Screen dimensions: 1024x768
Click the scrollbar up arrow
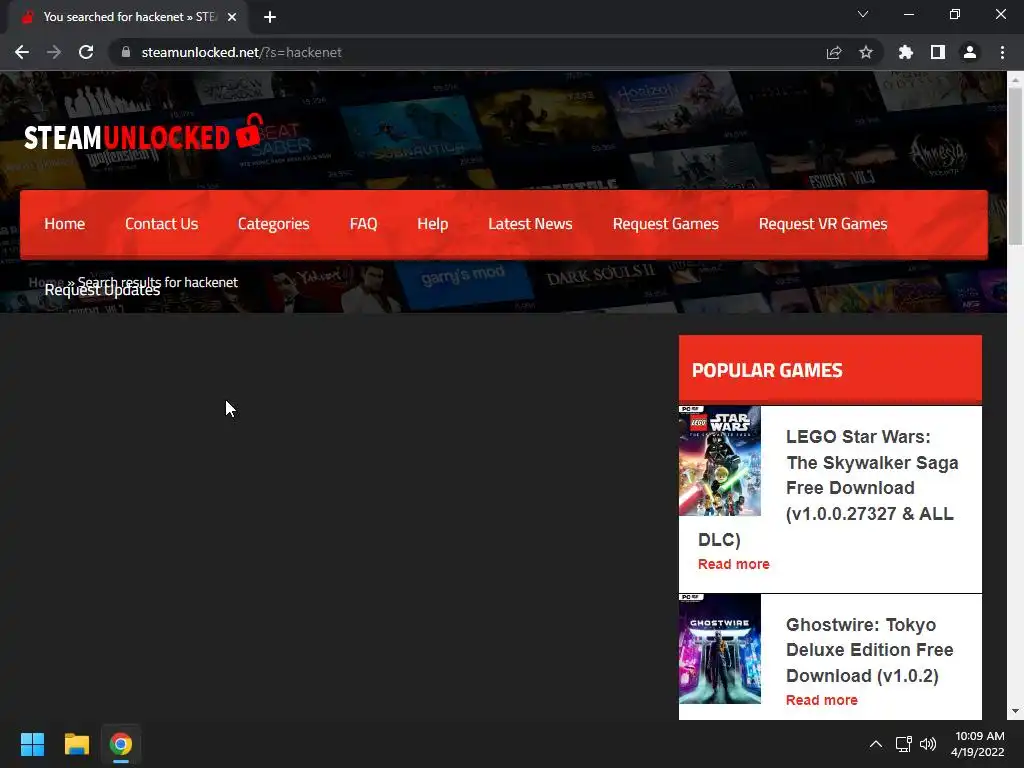tap(1015, 79)
